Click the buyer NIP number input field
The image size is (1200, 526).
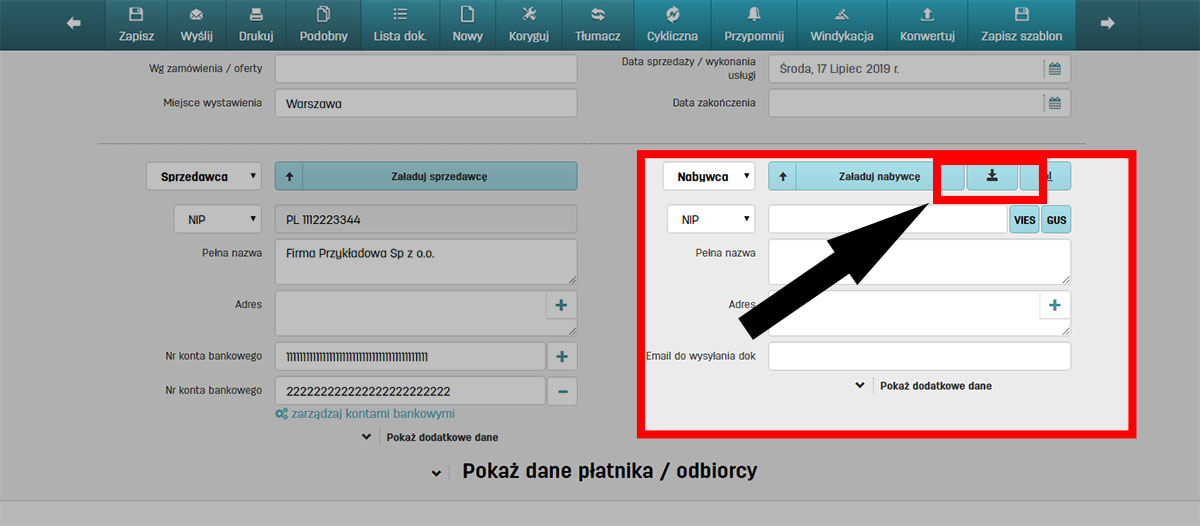pos(887,220)
